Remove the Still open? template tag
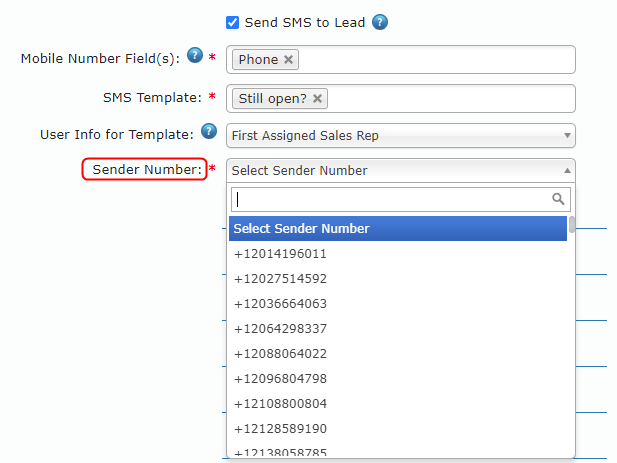Image resolution: width=617 pixels, height=463 pixels. (318, 98)
